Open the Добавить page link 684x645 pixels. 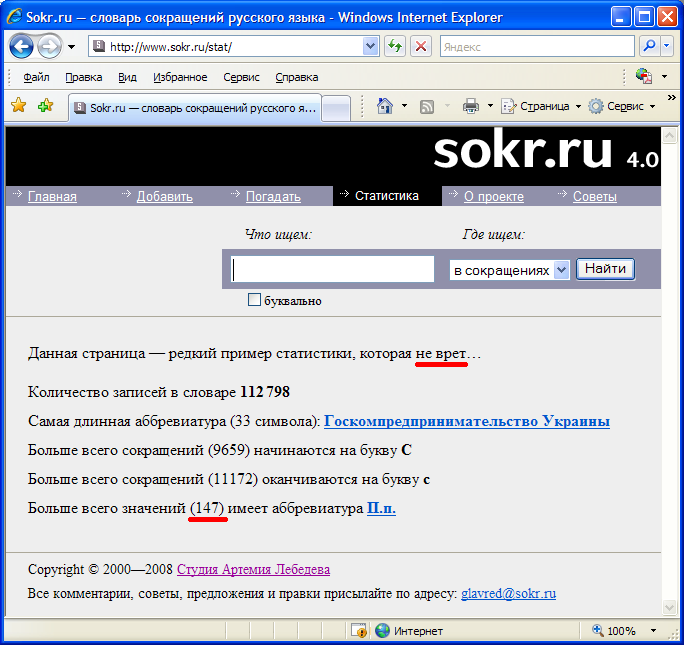coord(164,197)
